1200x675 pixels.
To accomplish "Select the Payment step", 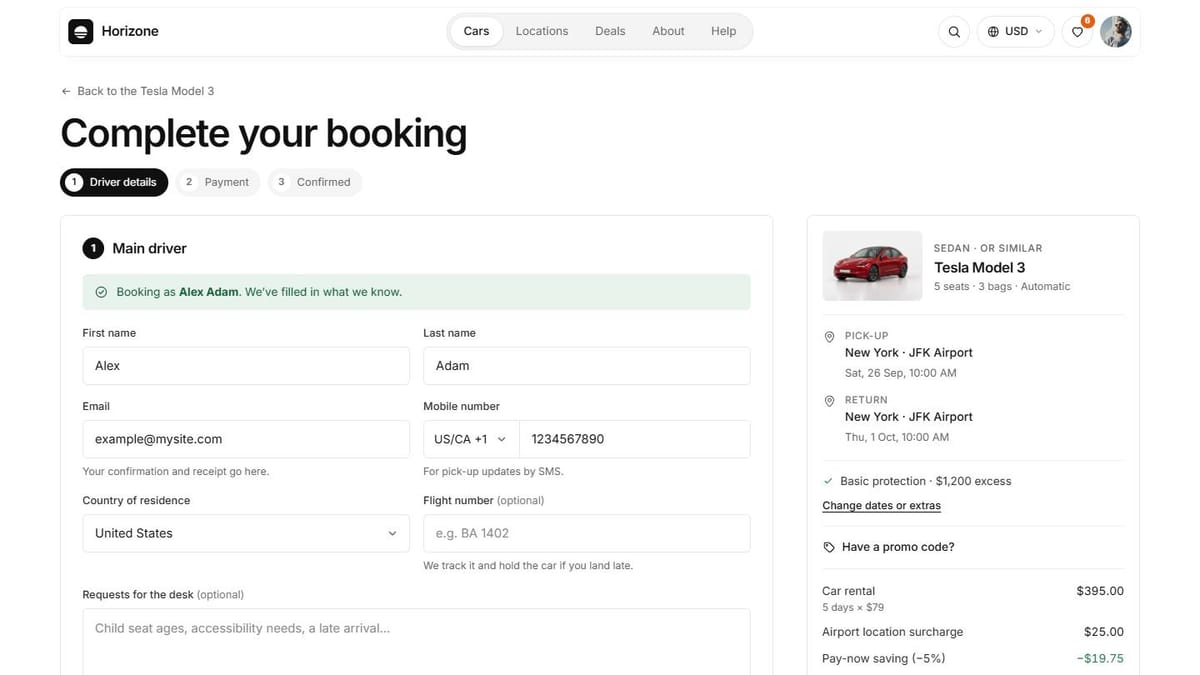I will (x=217, y=182).
